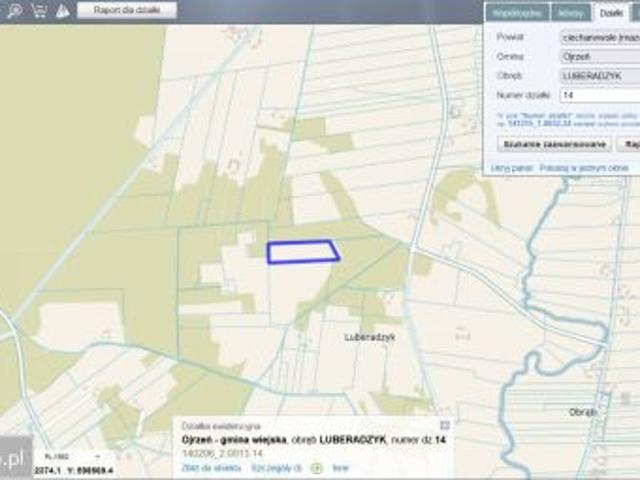Image resolution: width=640 pixels, height=480 pixels.
Task: Select the parcel ID text in popup
Action: pyautogui.click(x=222, y=453)
